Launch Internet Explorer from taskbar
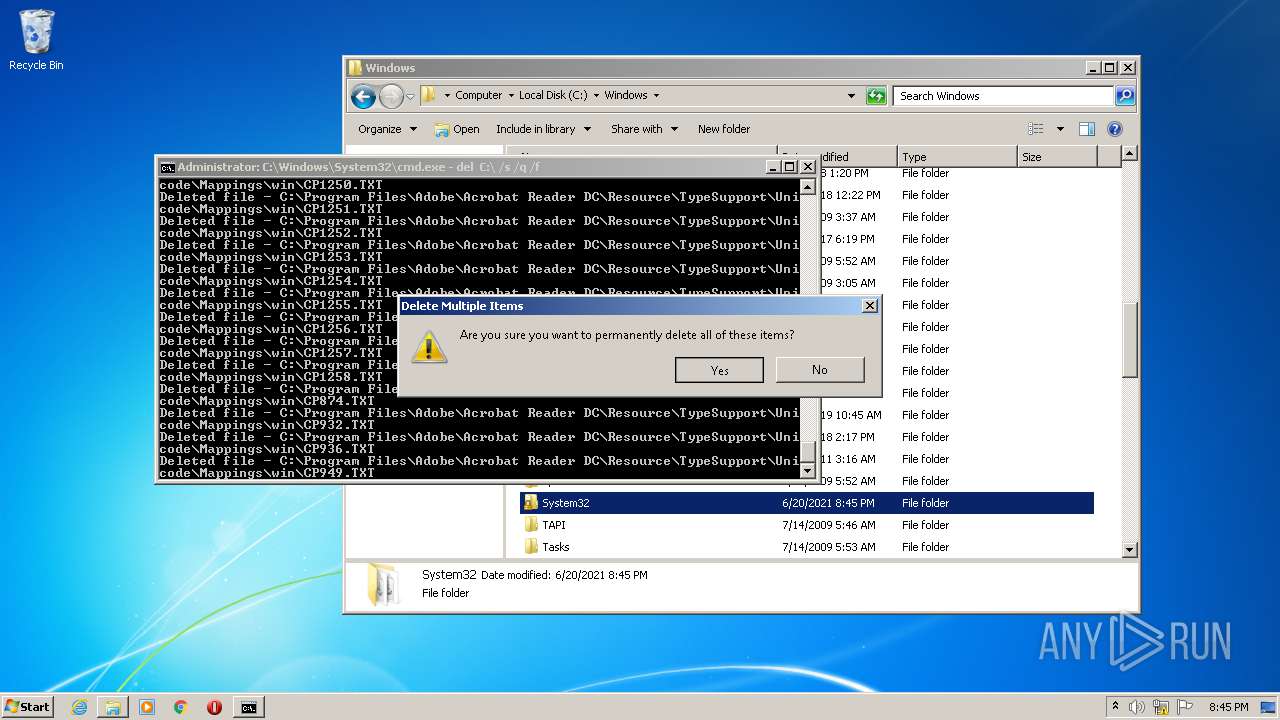Viewport: 1280px width, 720px height. click(x=79, y=707)
